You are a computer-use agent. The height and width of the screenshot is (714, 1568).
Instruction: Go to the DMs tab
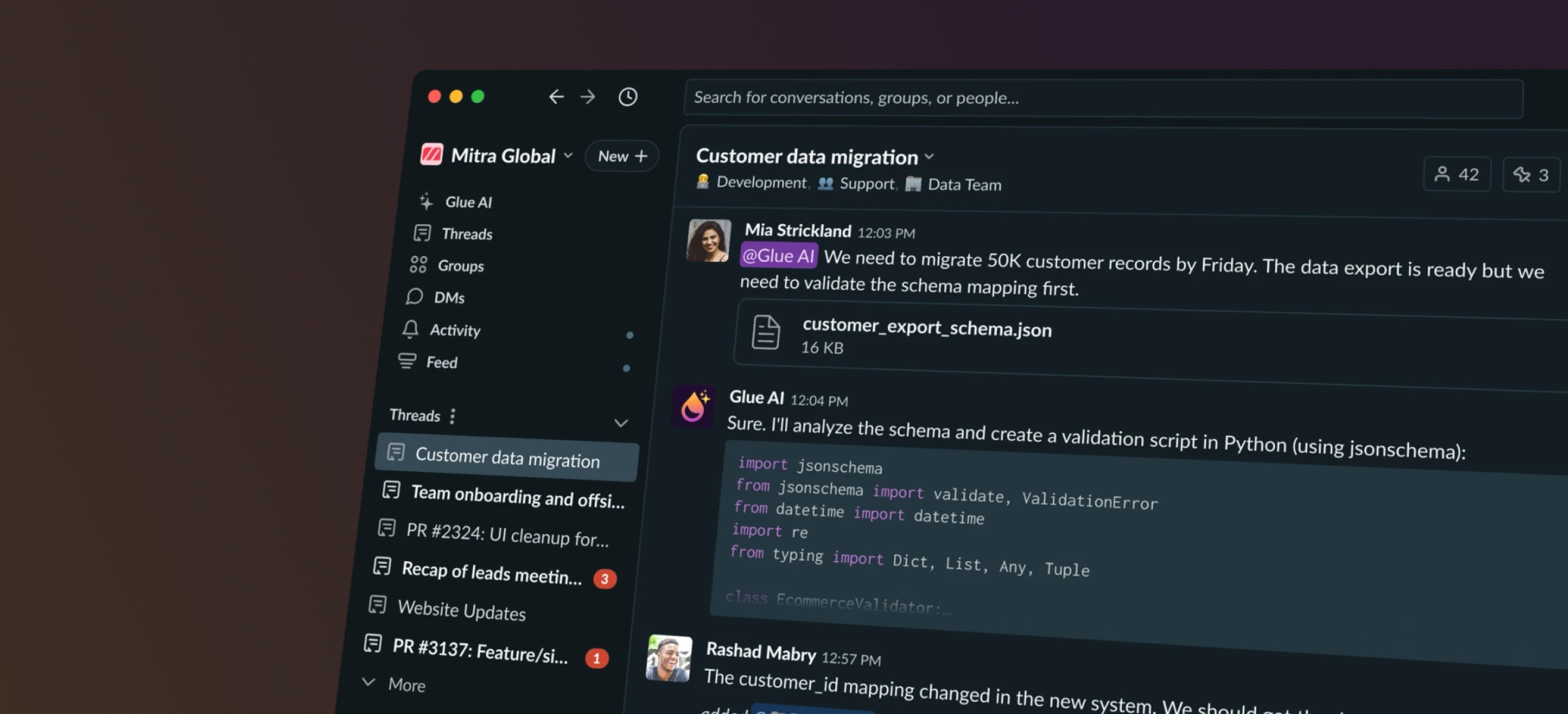click(x=448, y=297)
